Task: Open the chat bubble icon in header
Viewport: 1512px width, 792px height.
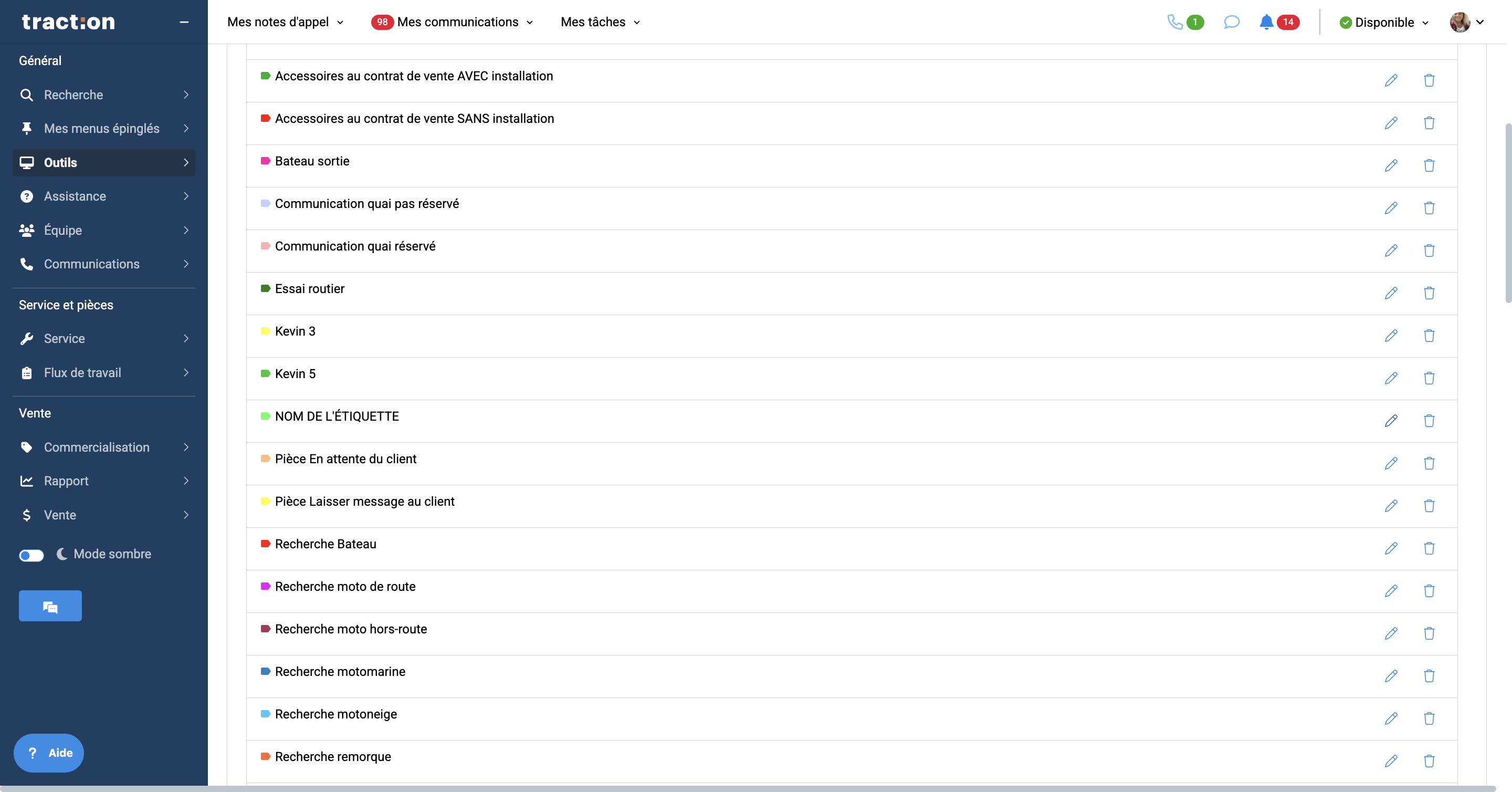Action: (x=1232, y=22)
